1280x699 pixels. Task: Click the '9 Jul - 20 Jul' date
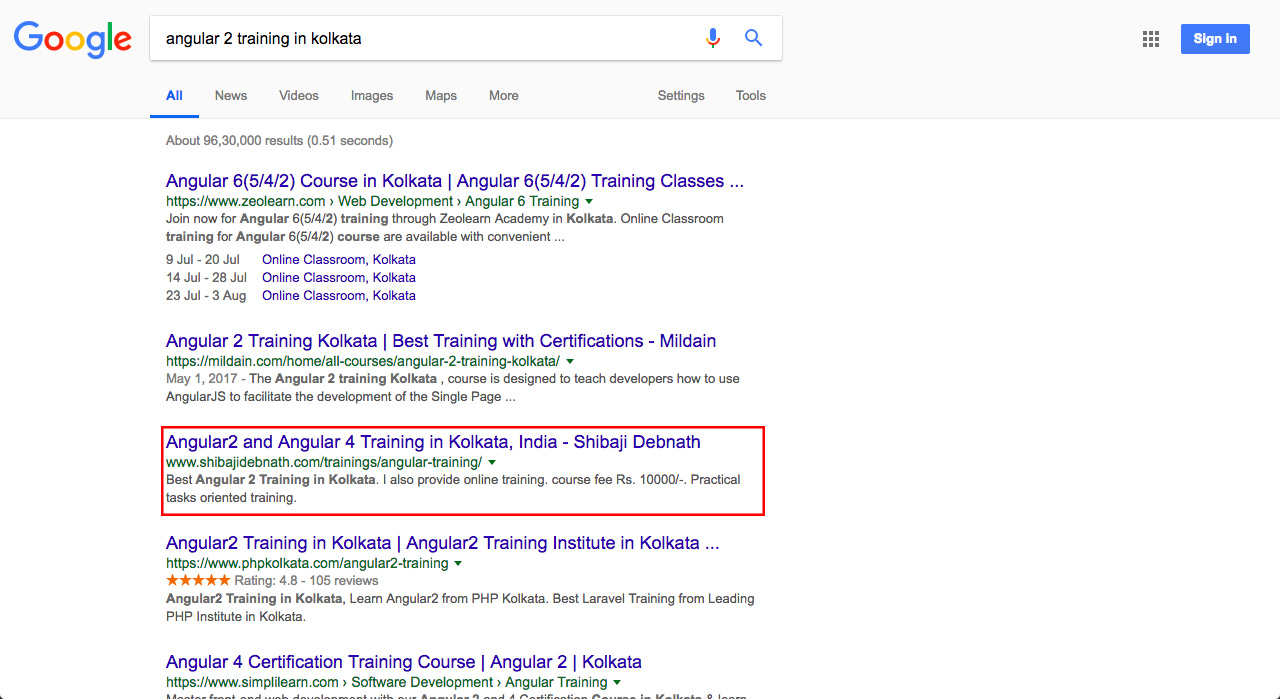pyautogui.click(x=203, y=259)
